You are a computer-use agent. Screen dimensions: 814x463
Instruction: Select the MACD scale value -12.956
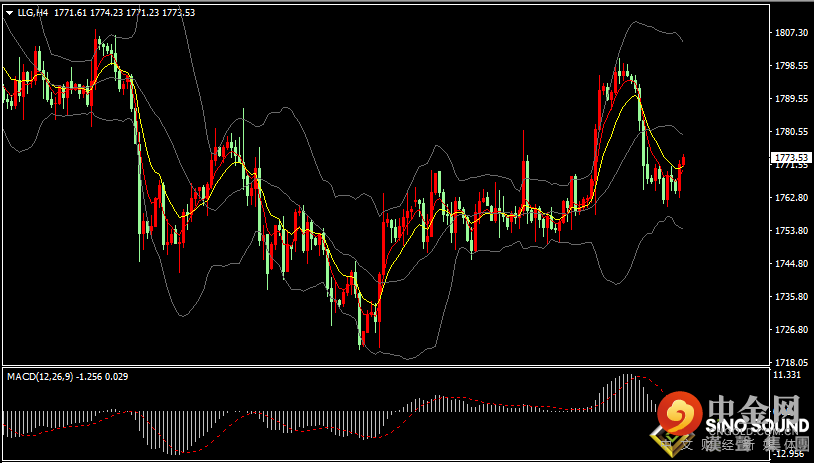(x=787, y=453)
